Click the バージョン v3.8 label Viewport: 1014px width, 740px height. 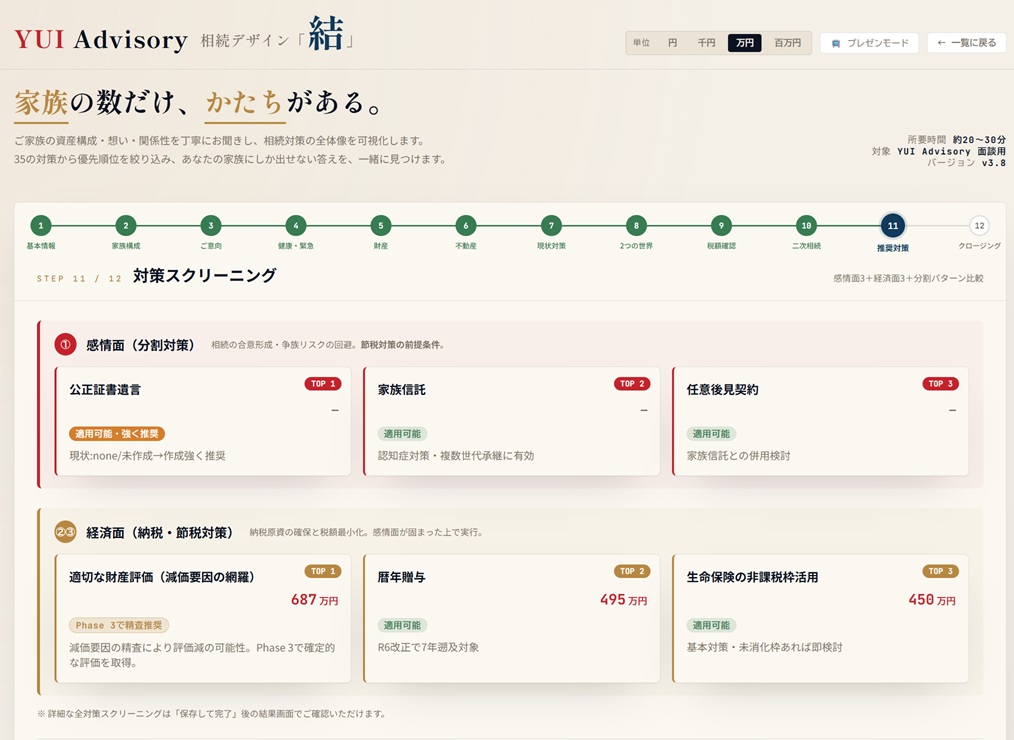(966, 163)
